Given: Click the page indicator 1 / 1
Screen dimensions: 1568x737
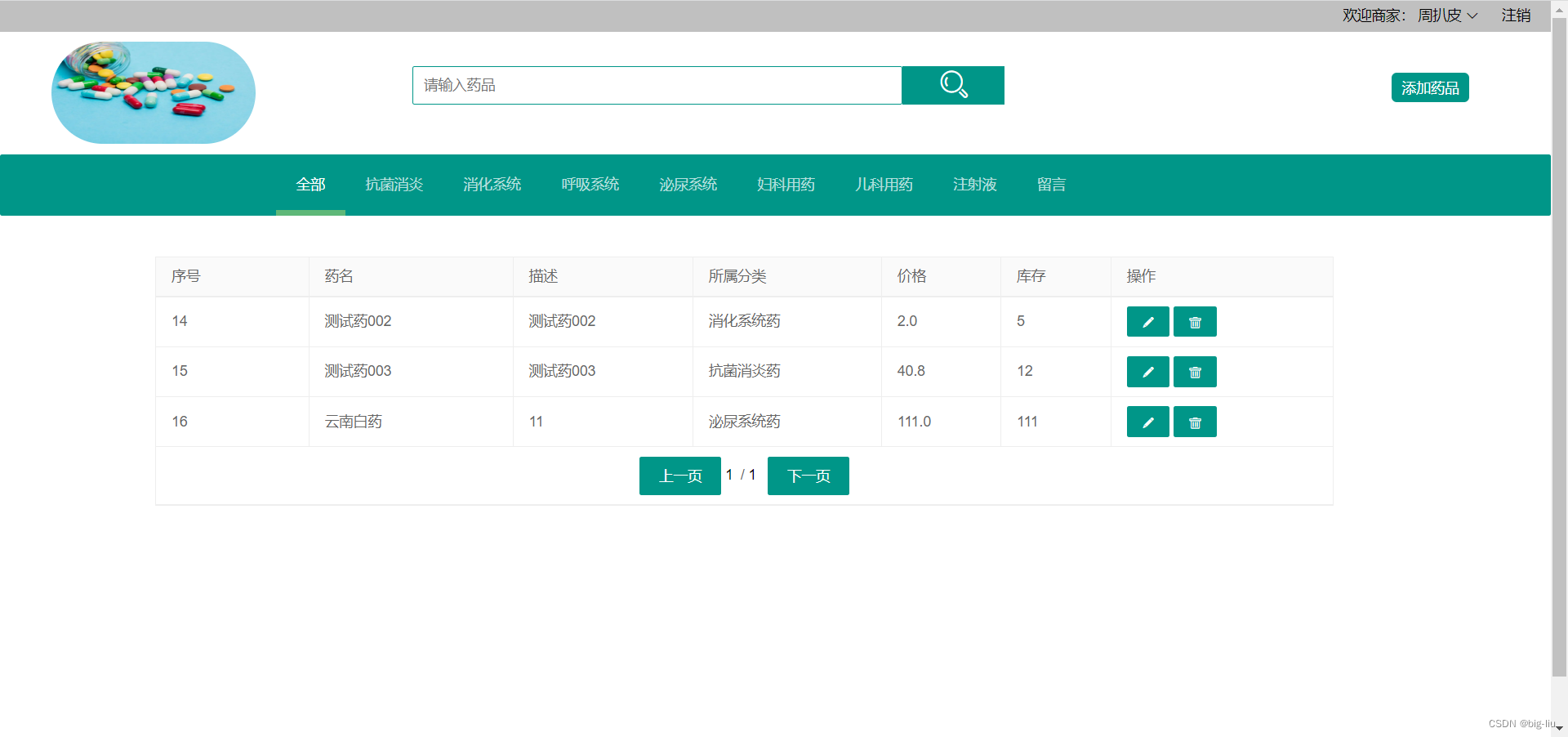Looking at the screenshot, I should [741, 475].
